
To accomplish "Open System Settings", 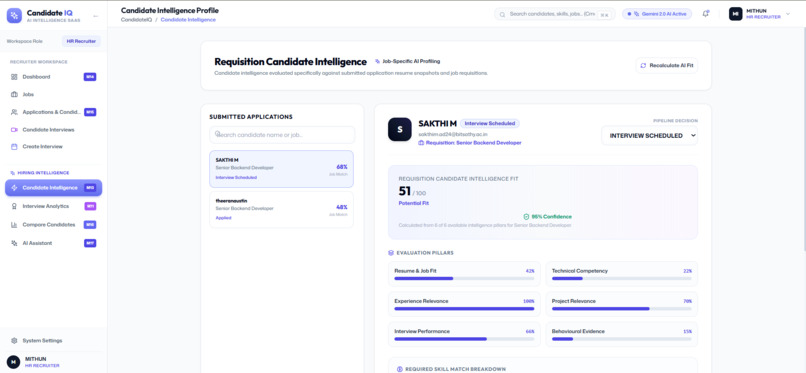I will (53, 341).
